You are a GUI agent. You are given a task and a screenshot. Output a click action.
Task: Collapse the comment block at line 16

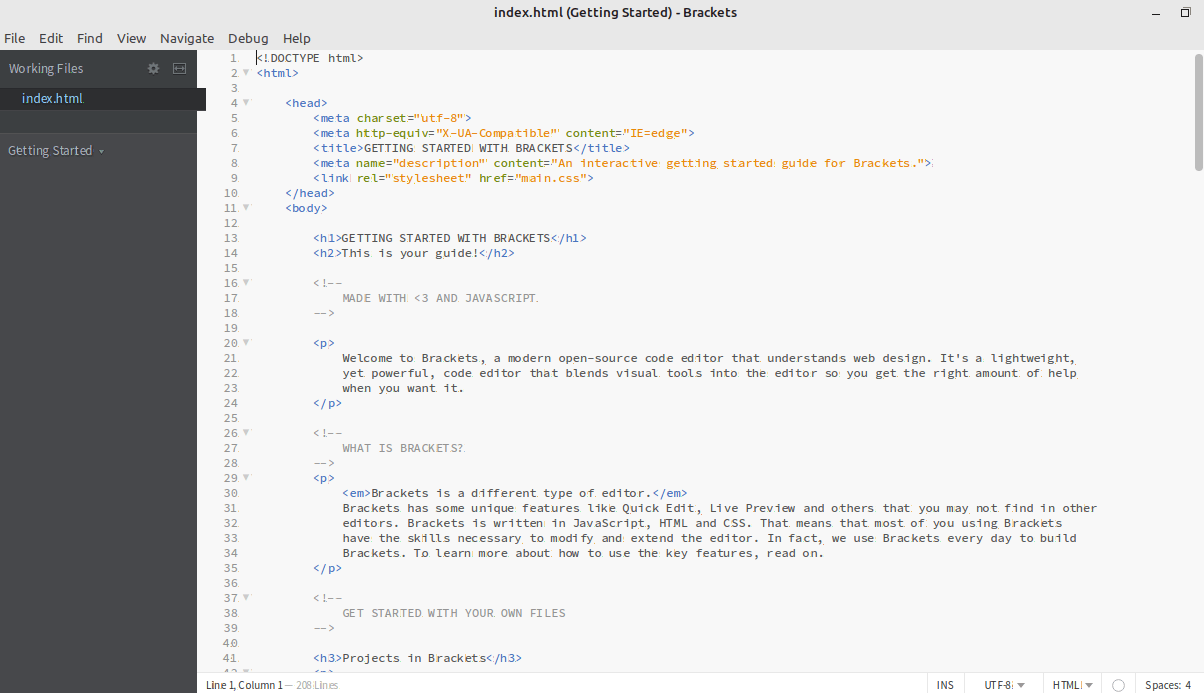pyautogui.click(x=246, y=282)
